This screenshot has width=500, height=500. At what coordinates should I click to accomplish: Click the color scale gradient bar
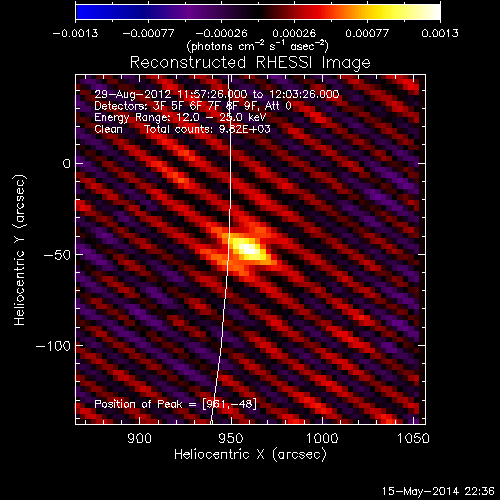pos(258,12)
